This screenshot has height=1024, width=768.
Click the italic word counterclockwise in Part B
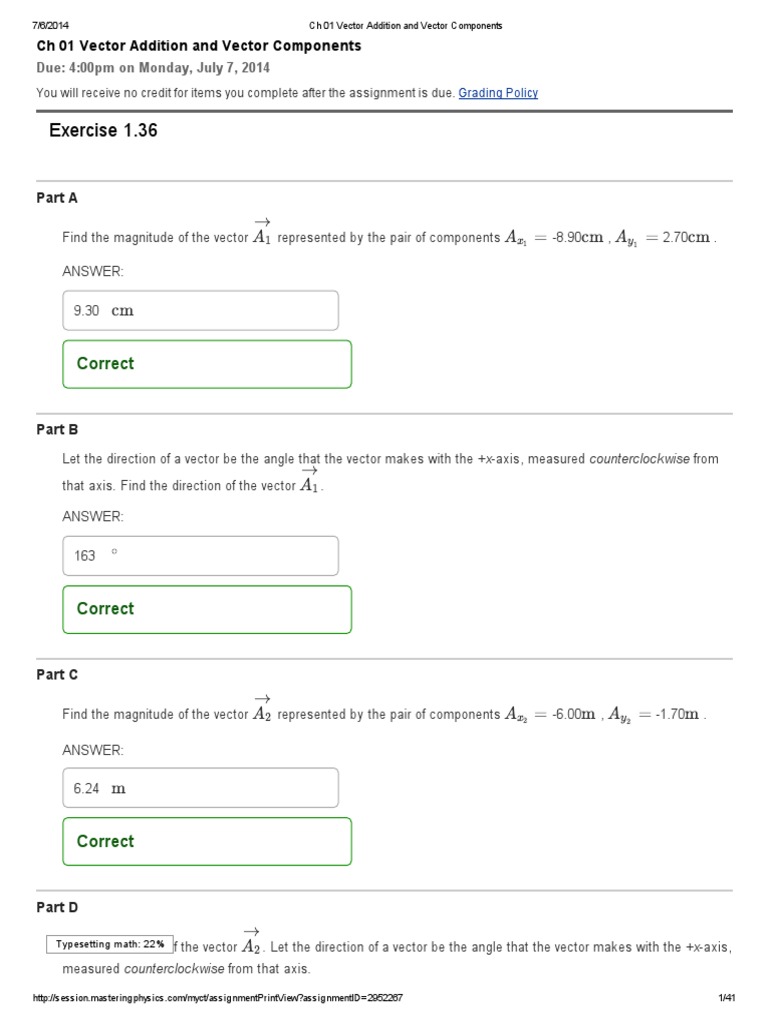(639, 459)
